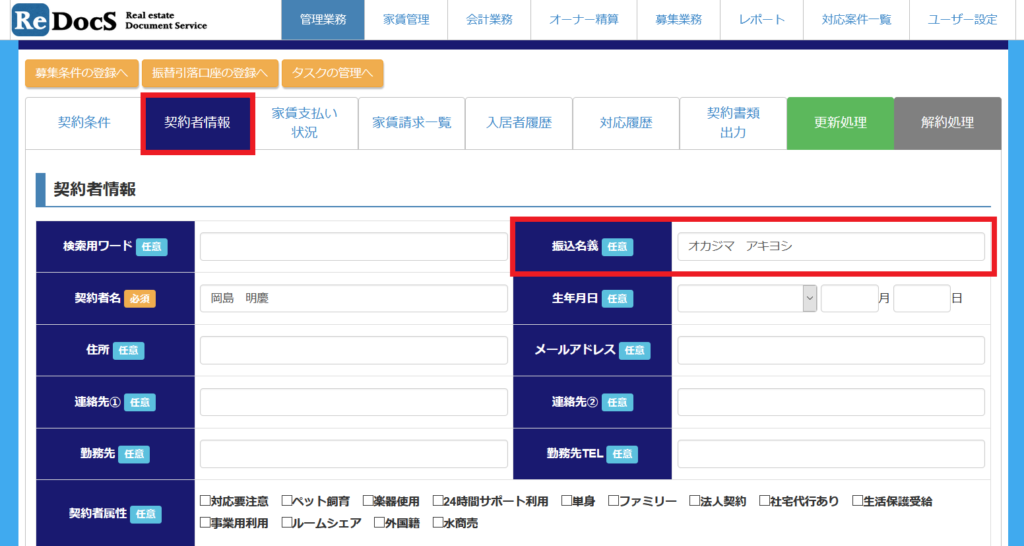Screen dimensions: 1024x546
Task: Check the ペット飼育 checkbox
Action: [288, 501]
